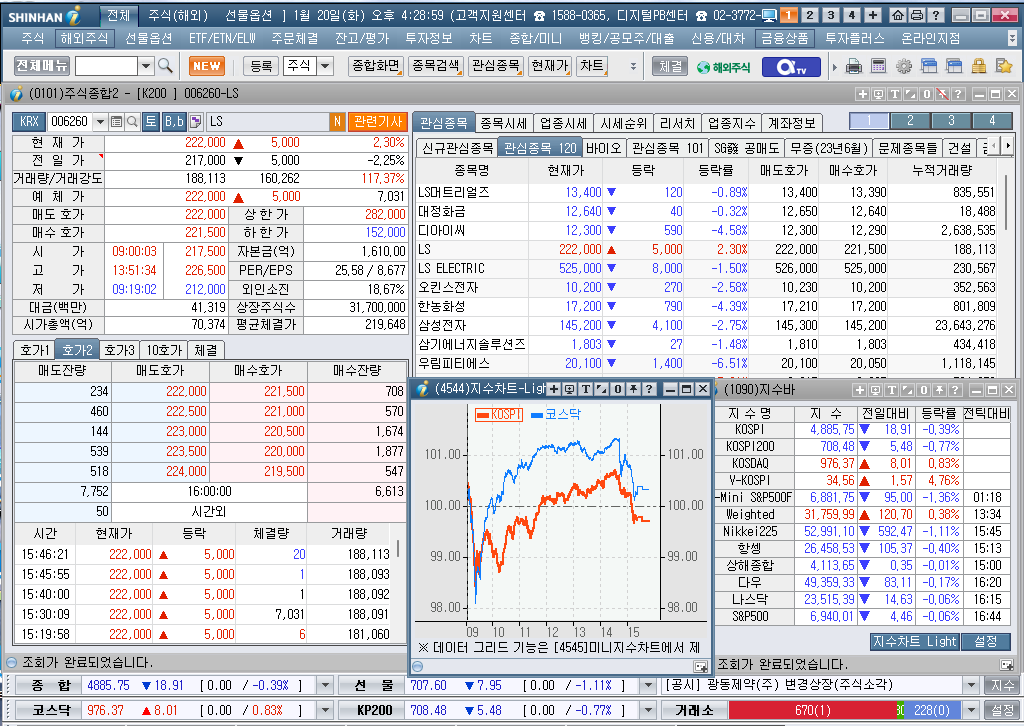The image size is (1024, 726).
Task: Select the 삼성전자 row in the watchlist
Action: click(x=707, y=325)
